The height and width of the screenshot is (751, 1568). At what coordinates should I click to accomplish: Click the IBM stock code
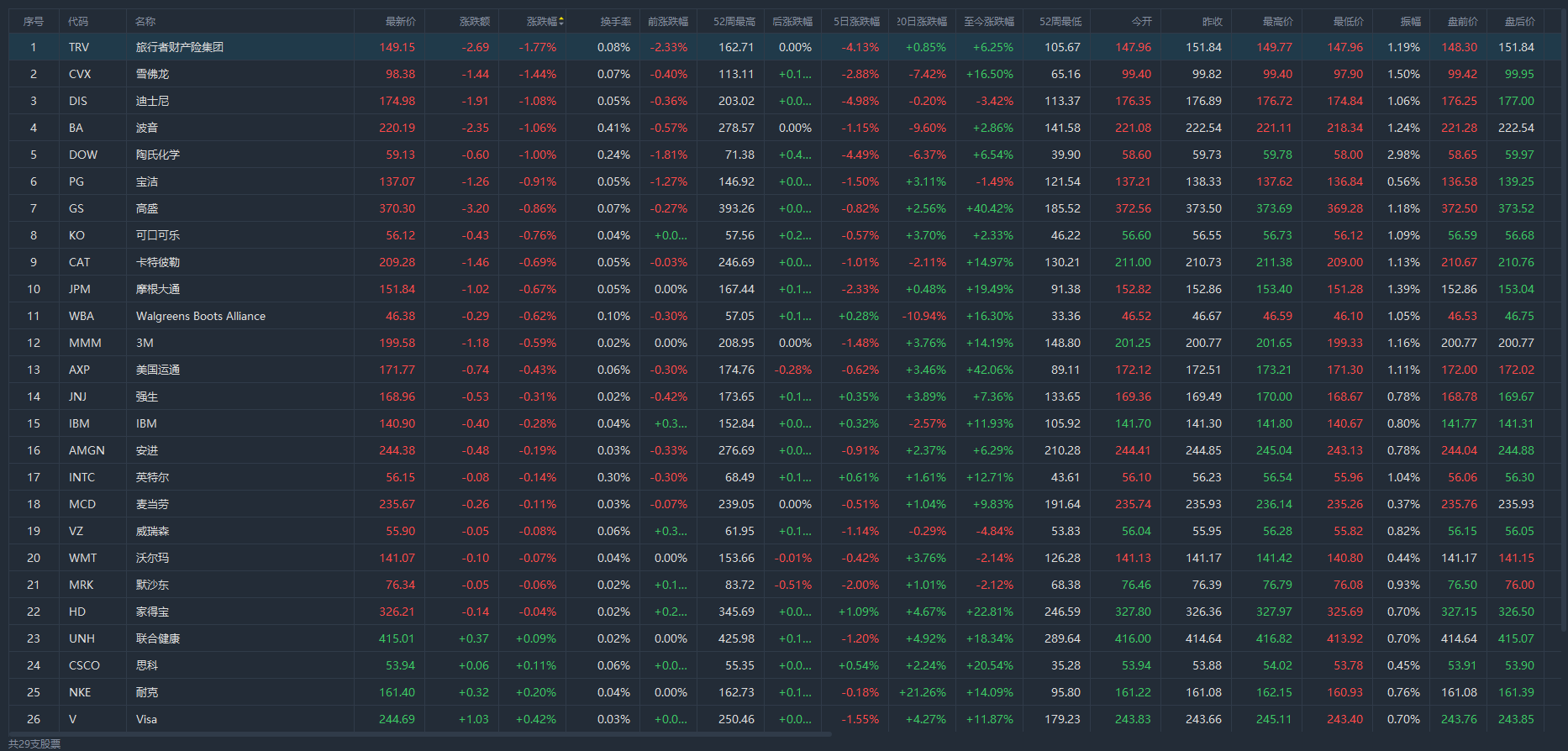(x=79, y=423)
